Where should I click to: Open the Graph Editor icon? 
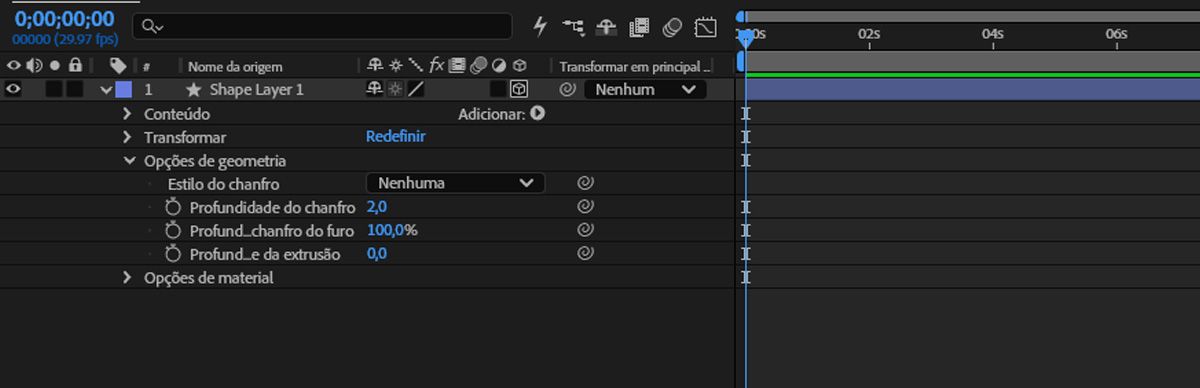click(x=706, y=27)
